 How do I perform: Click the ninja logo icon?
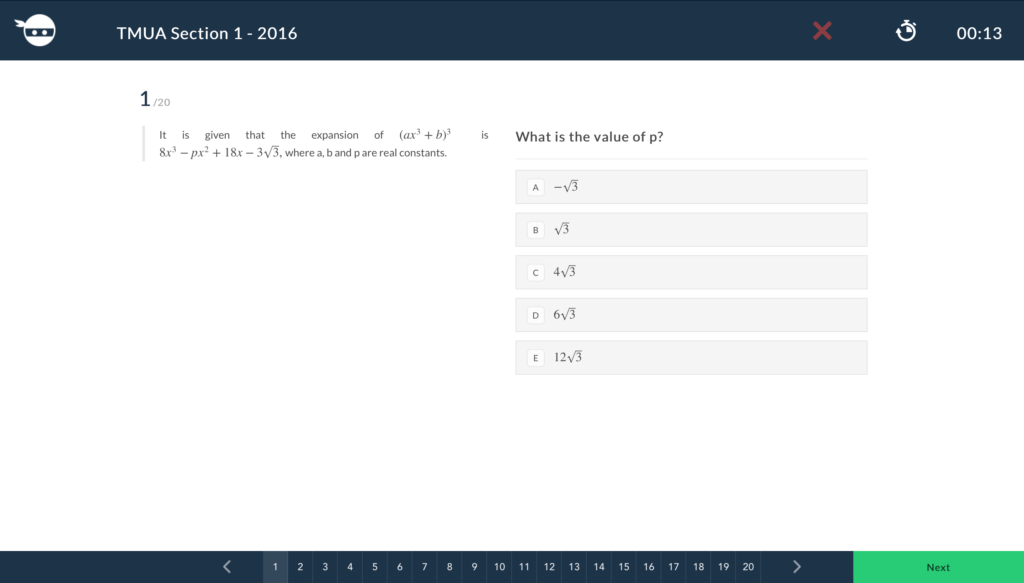click(x=35, y=30)
